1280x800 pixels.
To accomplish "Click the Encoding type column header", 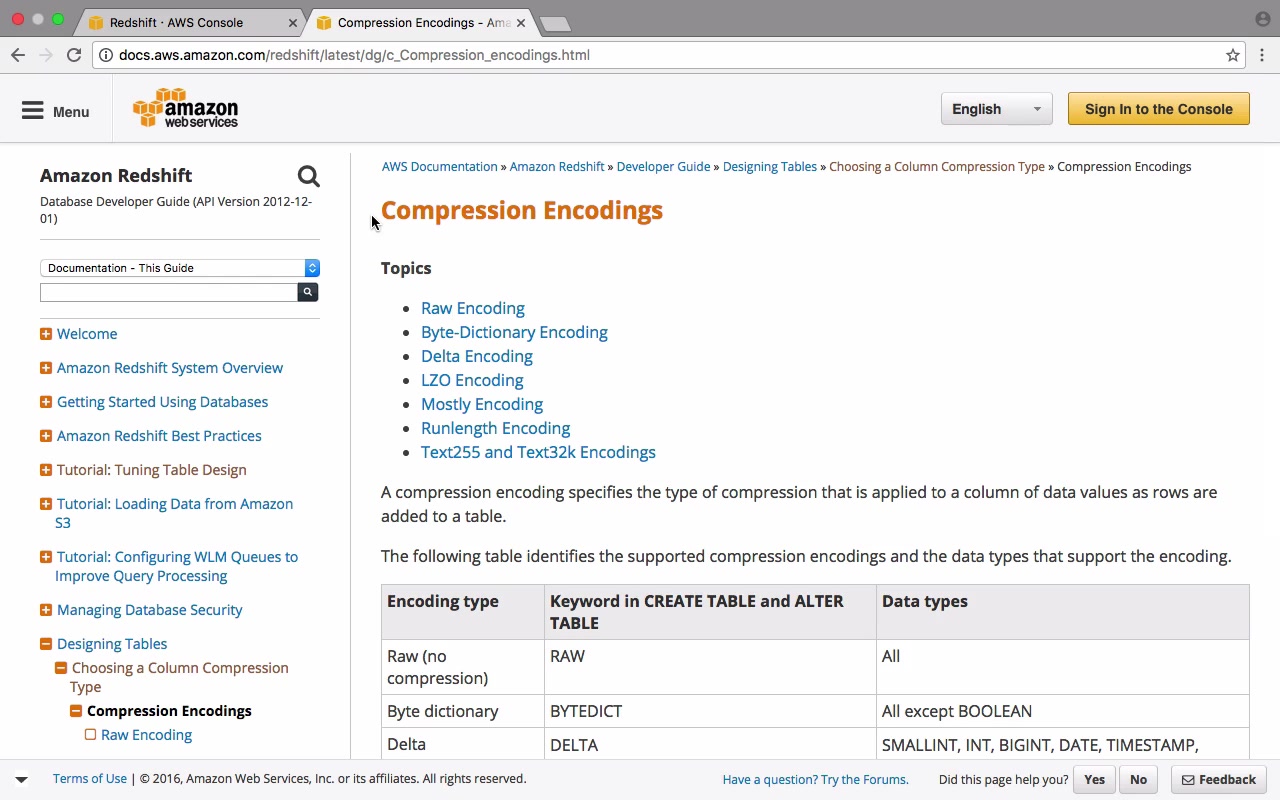I will tap(463, 612).
